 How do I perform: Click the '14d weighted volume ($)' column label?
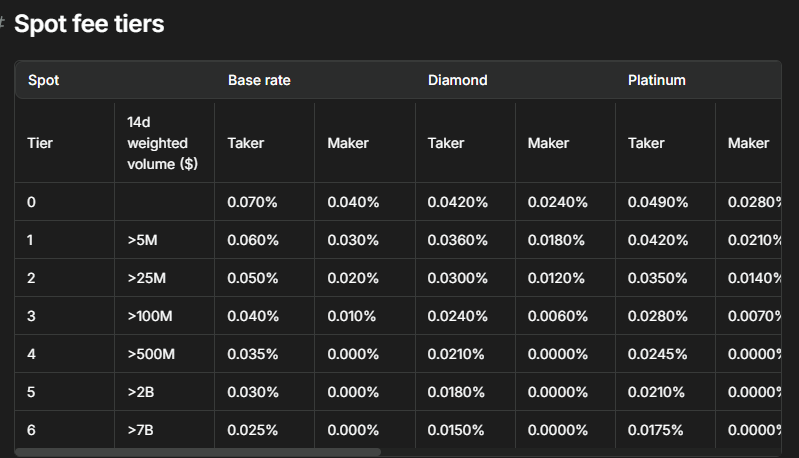(x=163, y=143)
